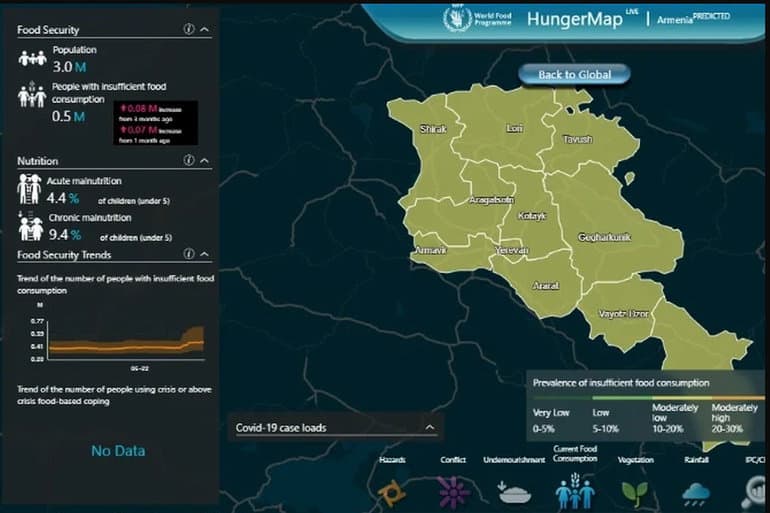
Task: Click the Back to Global button
Action: pyautogui.click(x=575, y=74)
